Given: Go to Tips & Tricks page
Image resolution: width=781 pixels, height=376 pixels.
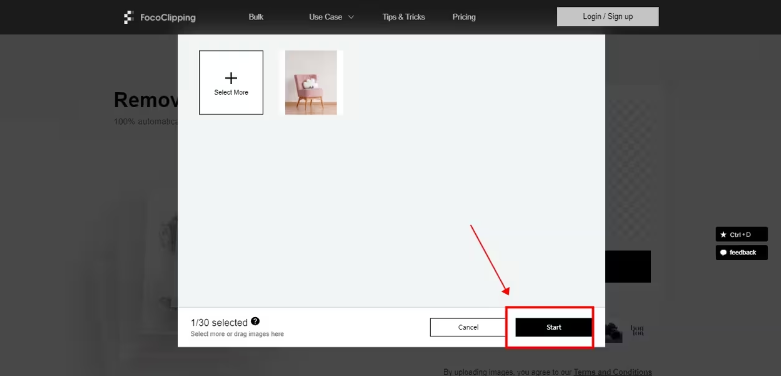Looking at the screenshot, I should tap(403, 17).
